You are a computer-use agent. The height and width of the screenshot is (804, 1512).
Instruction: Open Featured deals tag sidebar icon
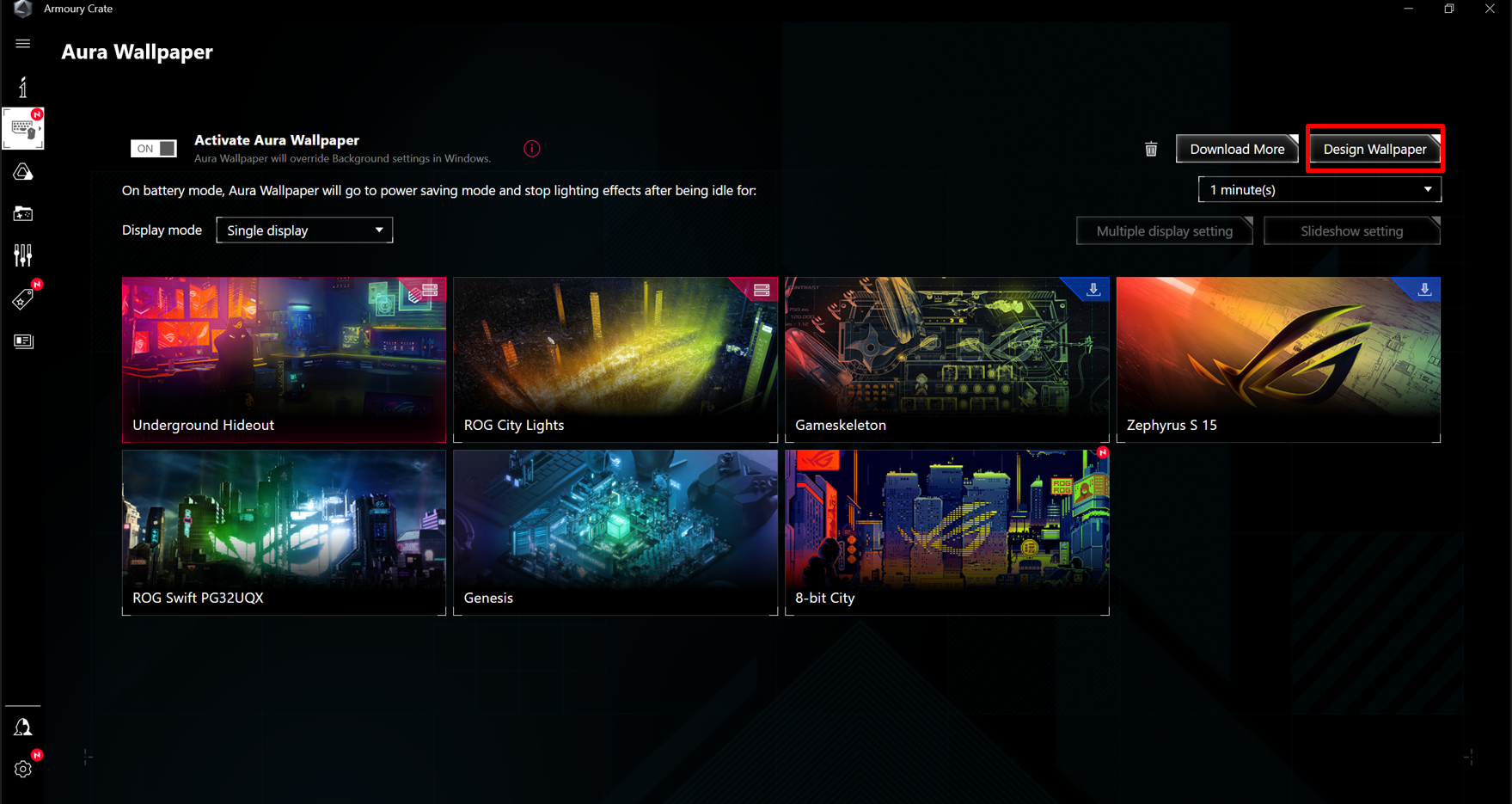[x=23, y=298]
